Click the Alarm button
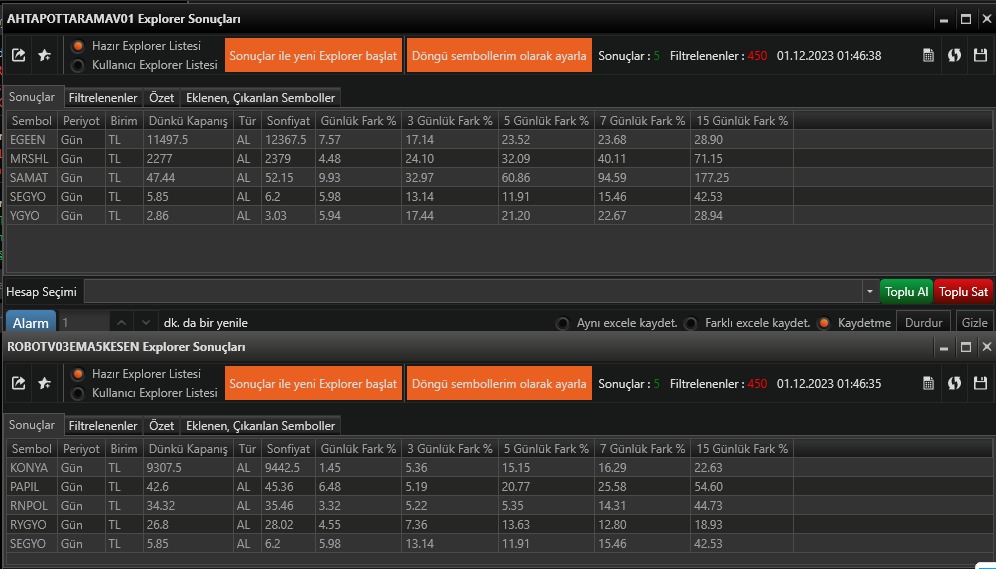 coord(30,323)
